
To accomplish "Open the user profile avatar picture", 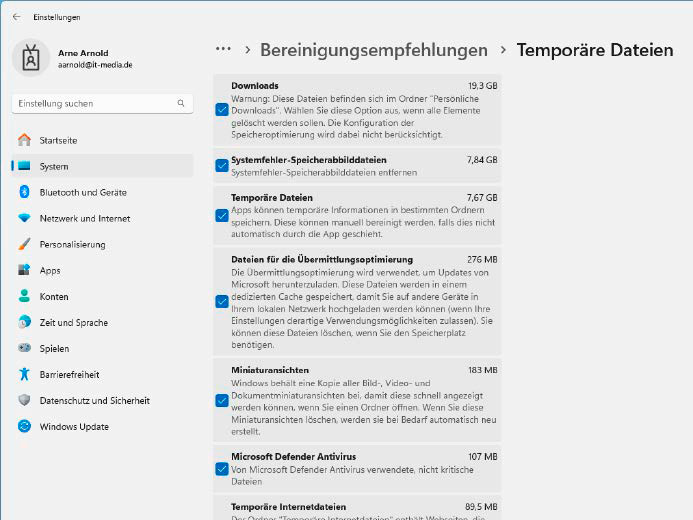I will pyautogui.click(x=30, y=58).
